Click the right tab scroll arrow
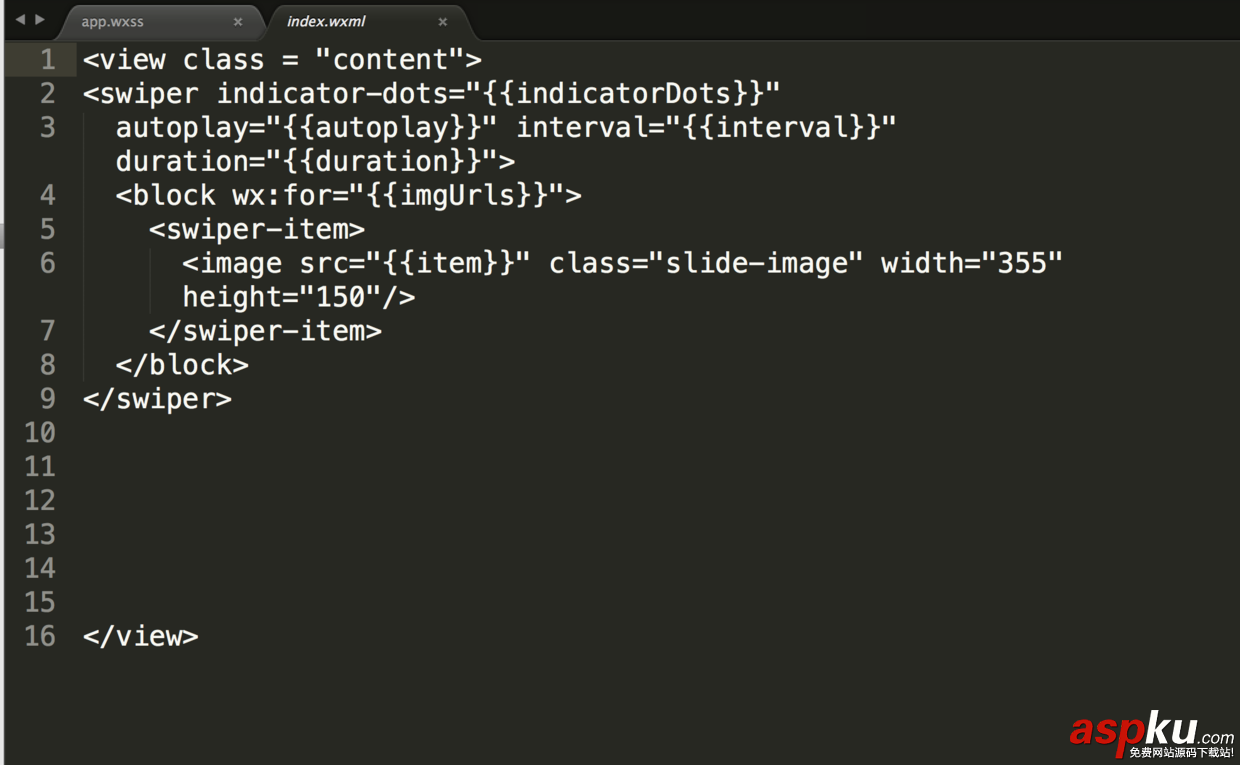The width and height of the screenshot is (1240, 765). pos(39,19)
